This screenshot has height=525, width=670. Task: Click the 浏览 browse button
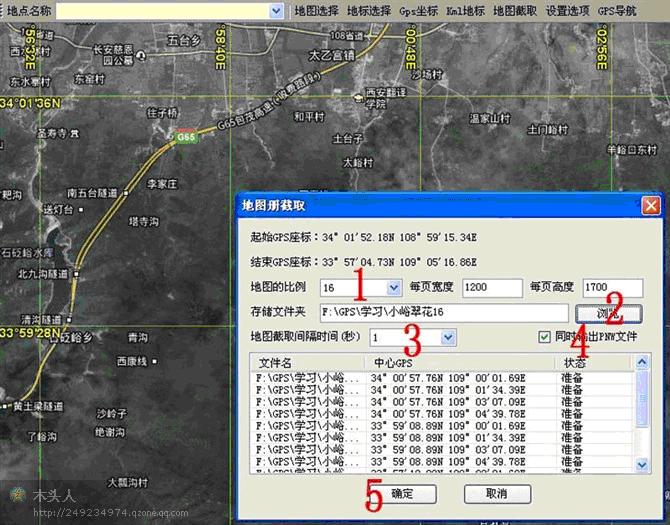(608, 312)
